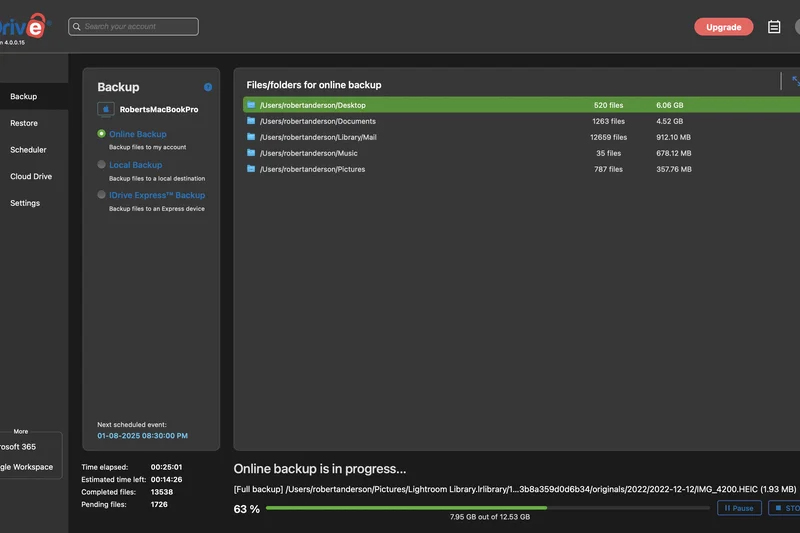Click the Desktop folder icon
The image size is (800, 533).
point(251,105)
